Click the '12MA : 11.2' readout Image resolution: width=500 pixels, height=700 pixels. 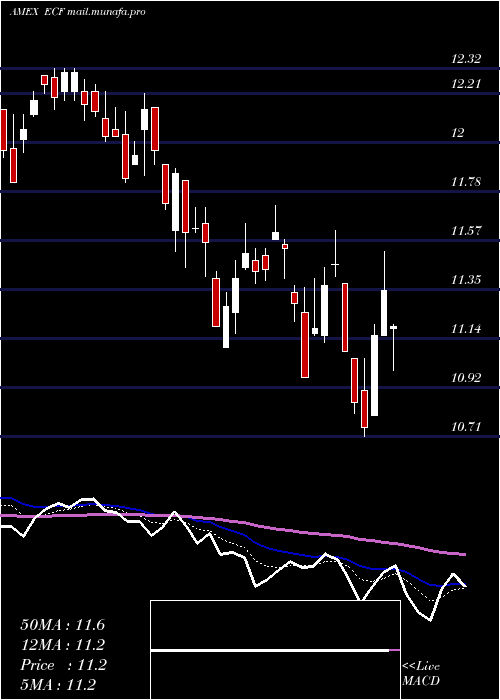62,645
